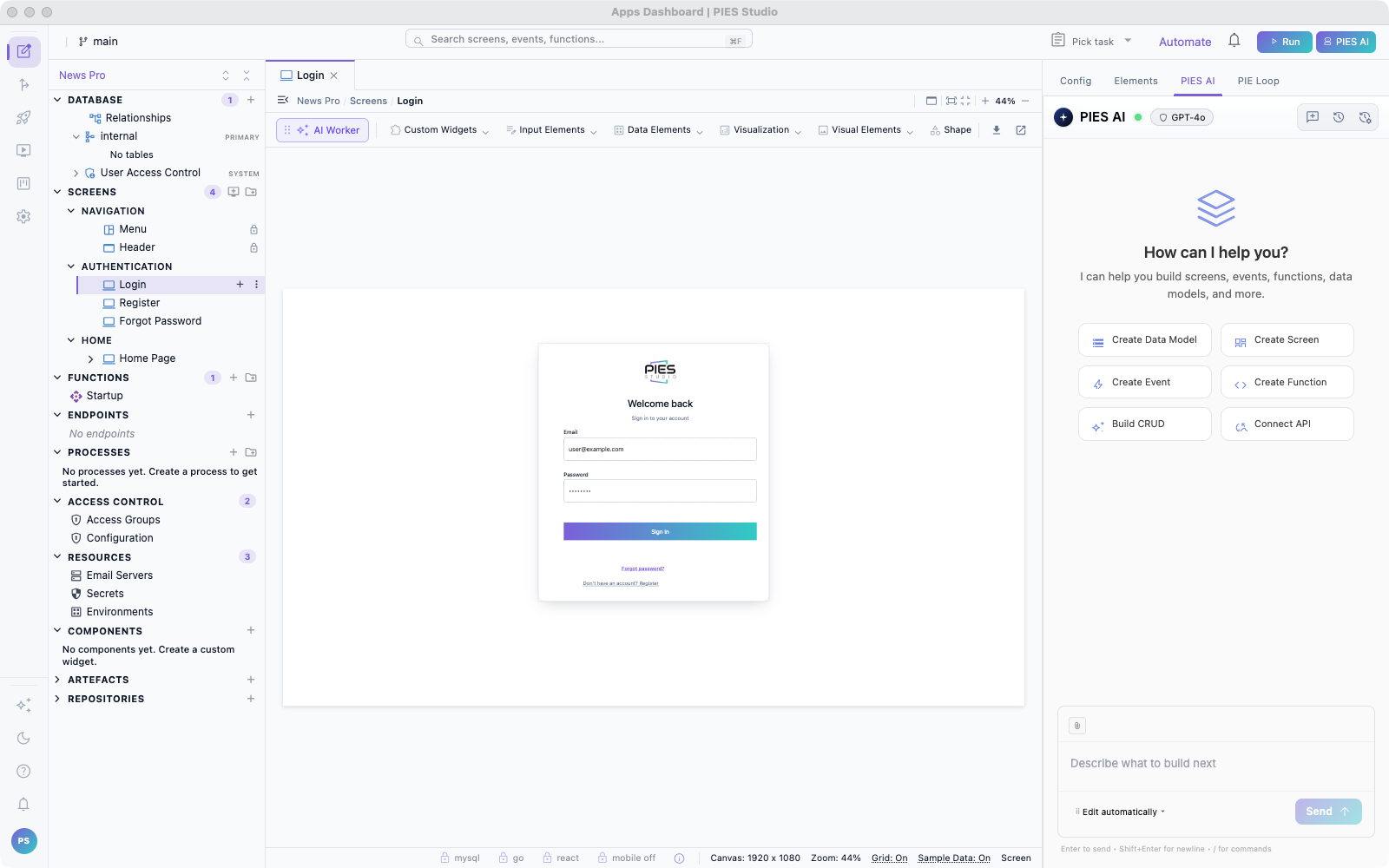1389x868 pixels.
Task: Zoom out the canvas with minus icon
Action: tap(1025, 101)
